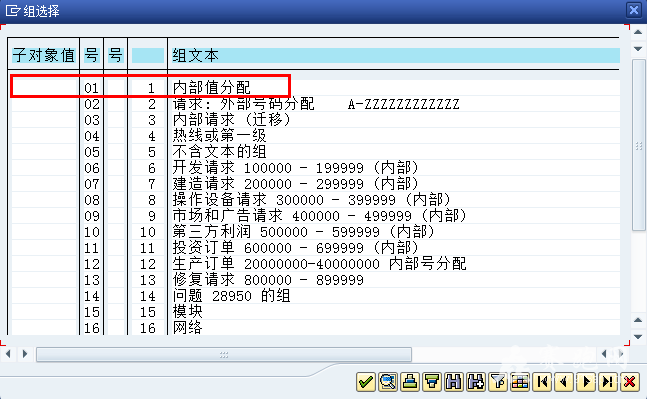Close the 组选择 window
This screenshot has height=399, width=647.
(633, 10)
